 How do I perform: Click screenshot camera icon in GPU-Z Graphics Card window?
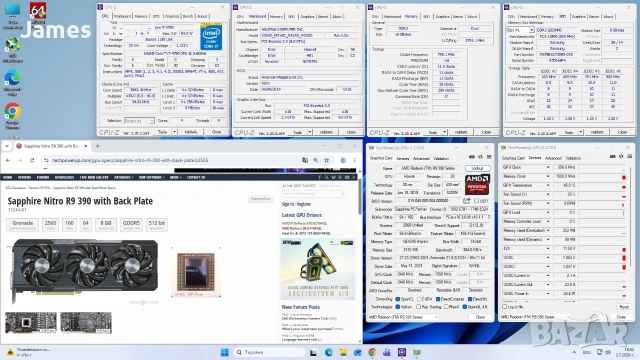pos(472,157)
